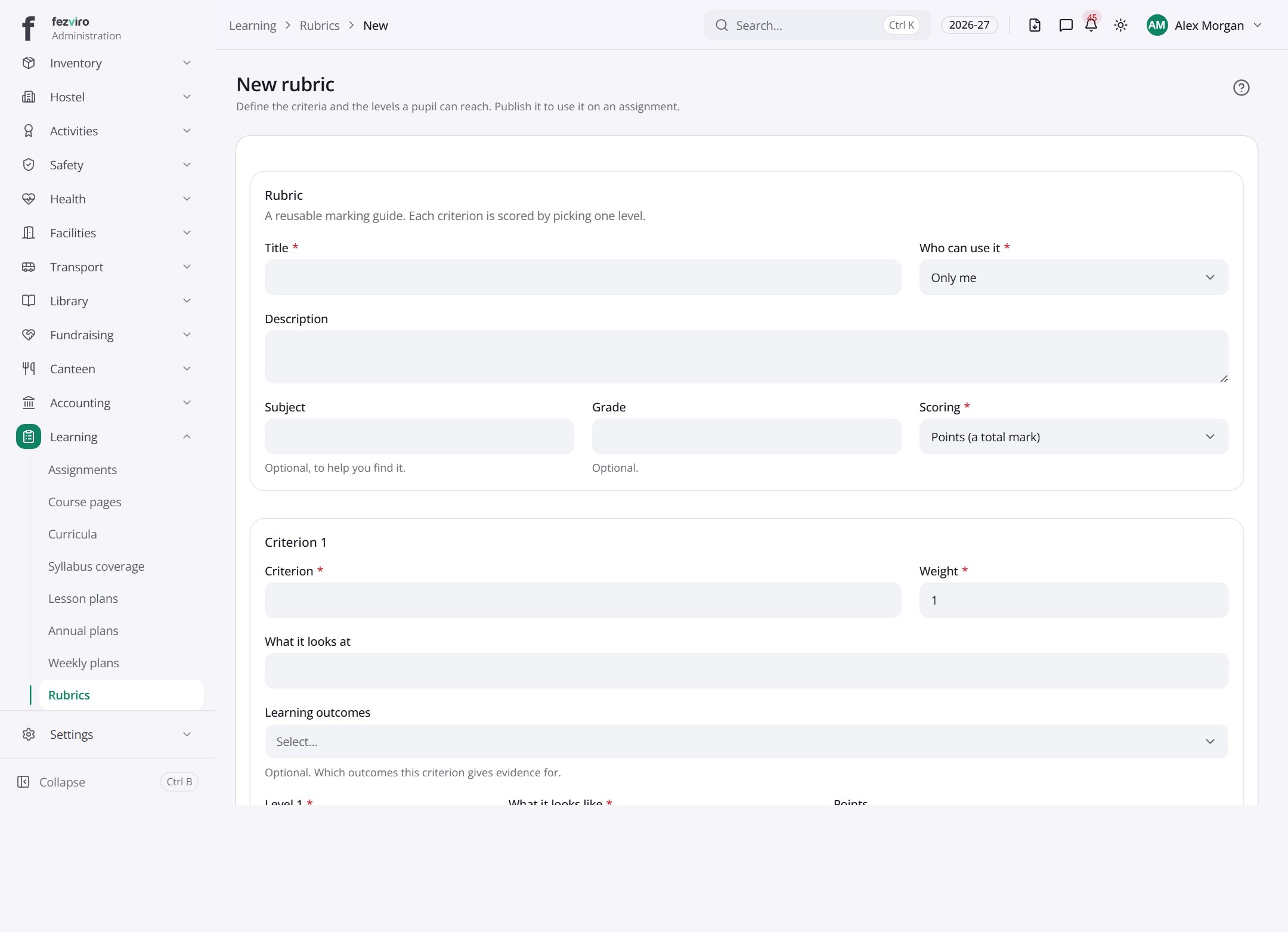Click the Title input field
Viewport: 1288px width, 932px height.
click(x=583, y=278)
